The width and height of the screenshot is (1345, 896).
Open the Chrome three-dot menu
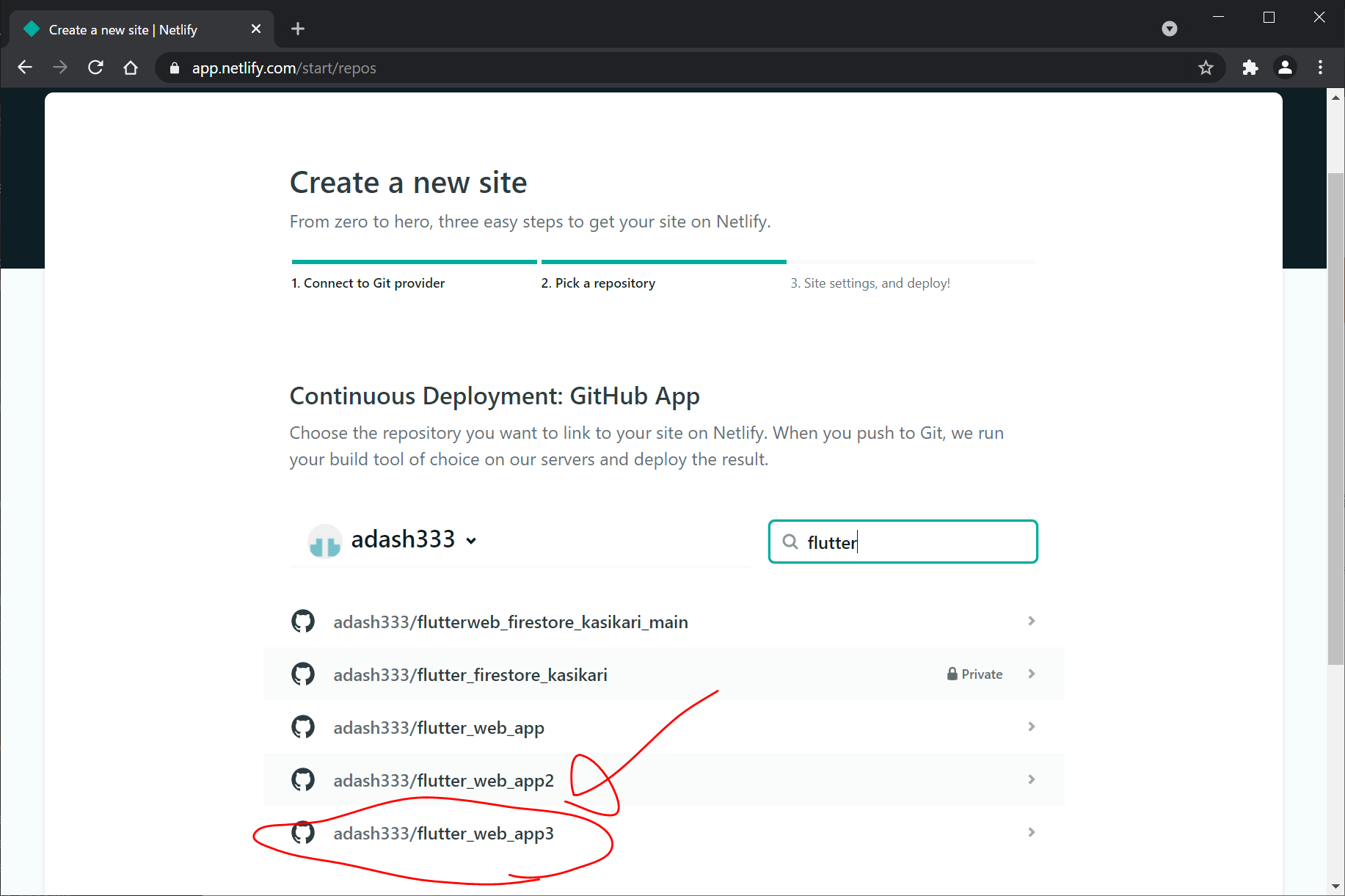1320,68
